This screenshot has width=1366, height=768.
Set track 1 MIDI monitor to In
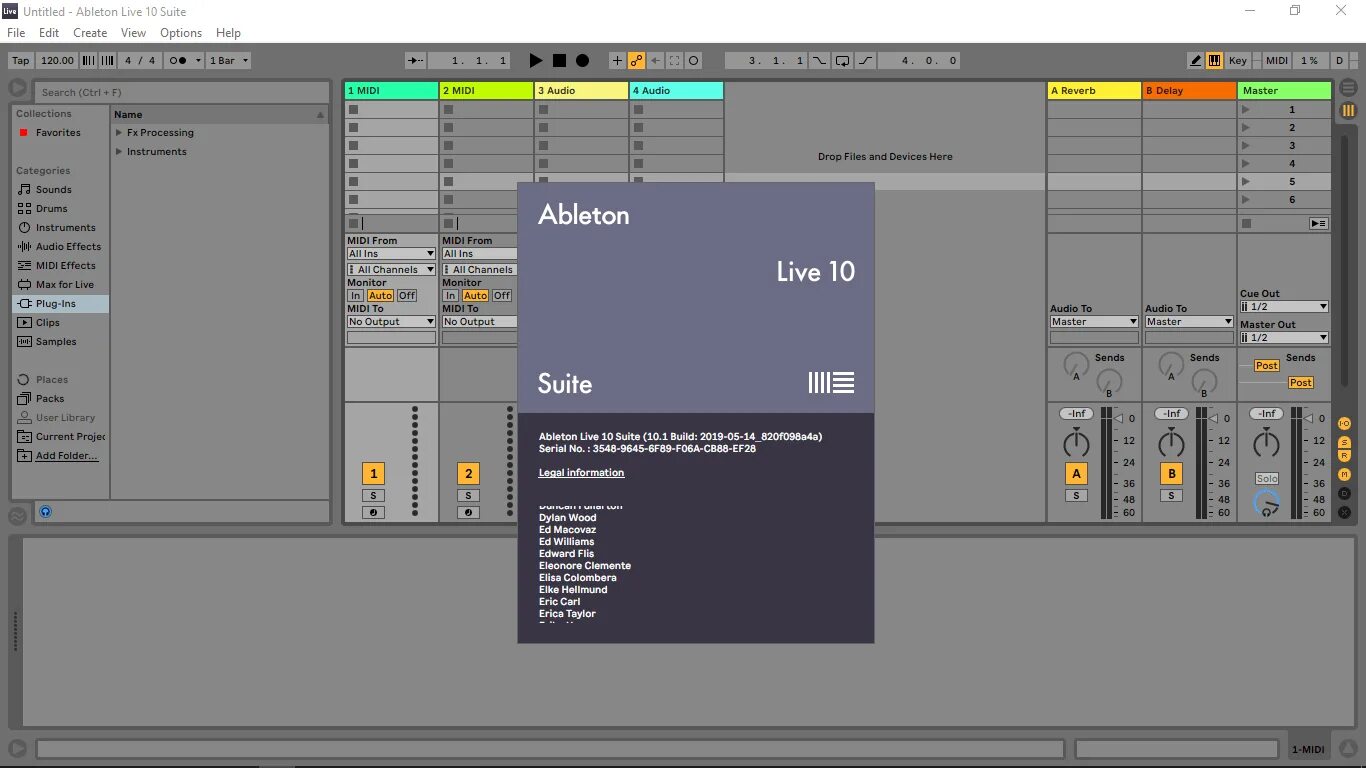click(x=355, y=295)
